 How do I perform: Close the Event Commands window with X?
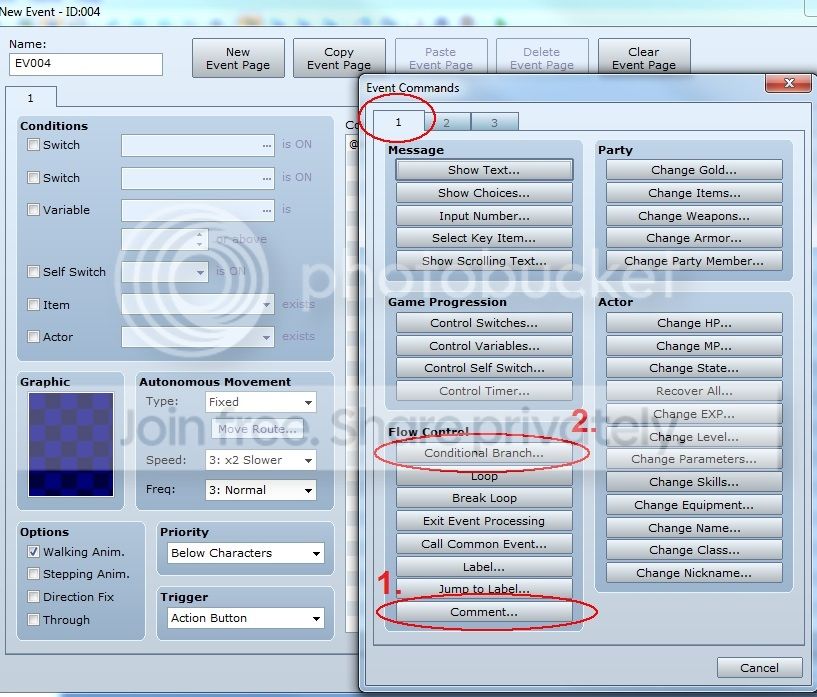click(788, 83)
